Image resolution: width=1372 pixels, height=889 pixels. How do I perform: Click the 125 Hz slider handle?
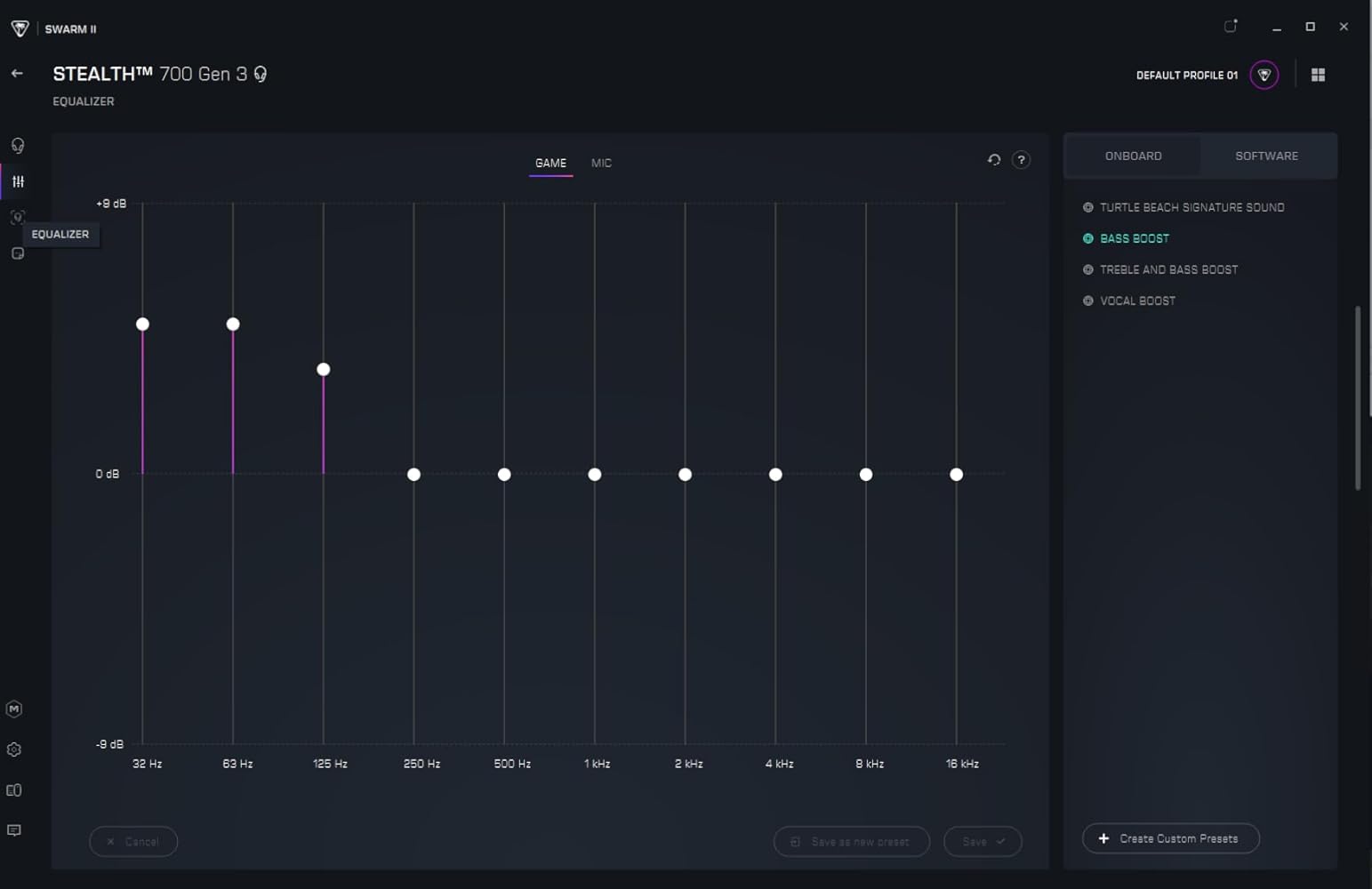324,370
